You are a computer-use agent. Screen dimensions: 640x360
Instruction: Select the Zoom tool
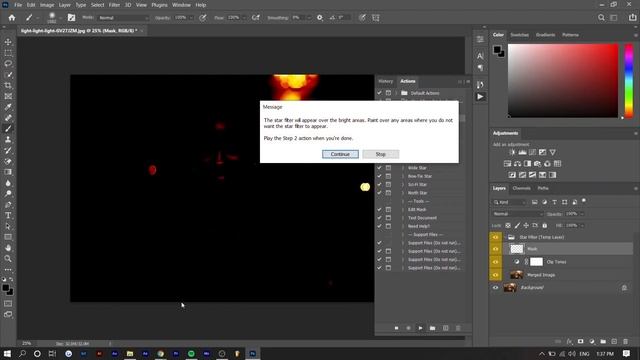(x=8, y=259)
